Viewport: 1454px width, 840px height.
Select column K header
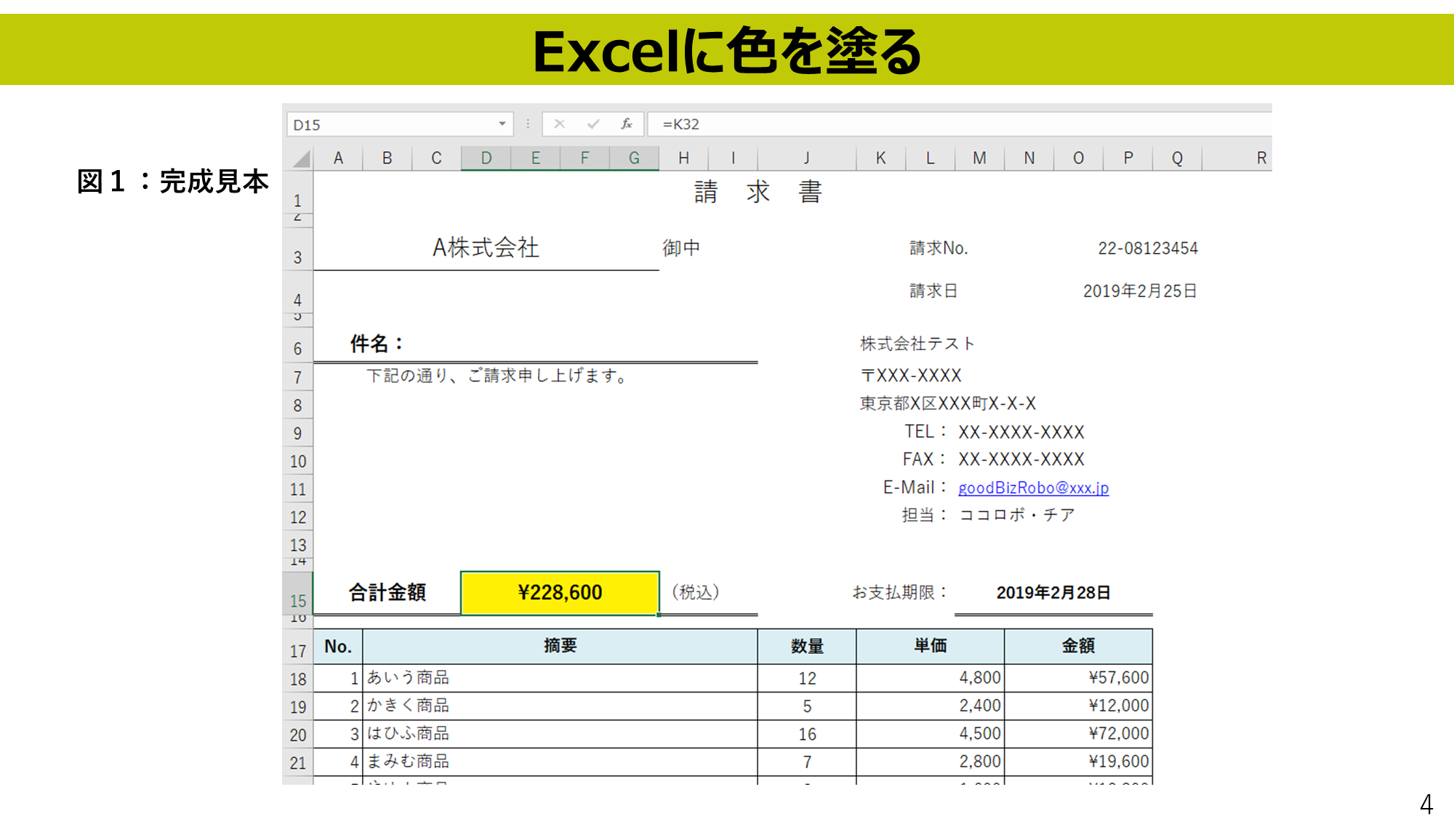point(881,158)
